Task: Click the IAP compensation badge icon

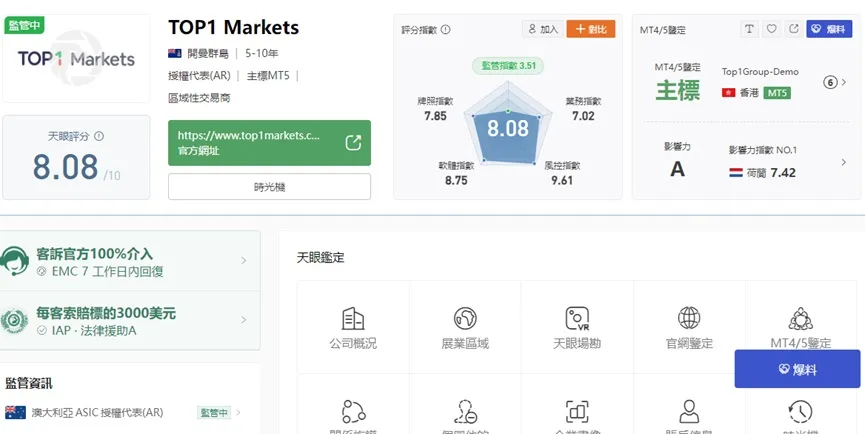Action: 14,321
